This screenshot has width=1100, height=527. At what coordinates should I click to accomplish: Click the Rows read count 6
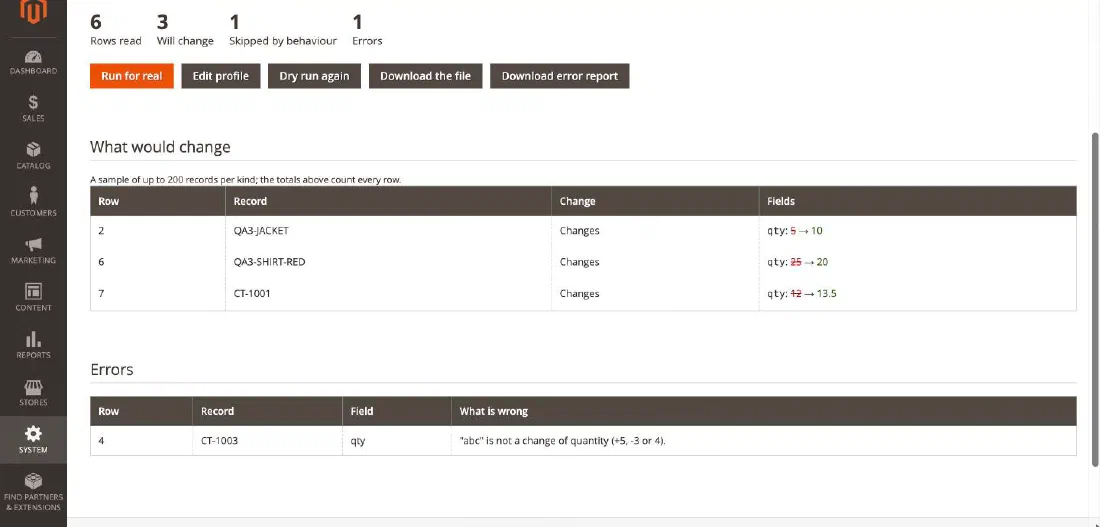pos(96,22)
